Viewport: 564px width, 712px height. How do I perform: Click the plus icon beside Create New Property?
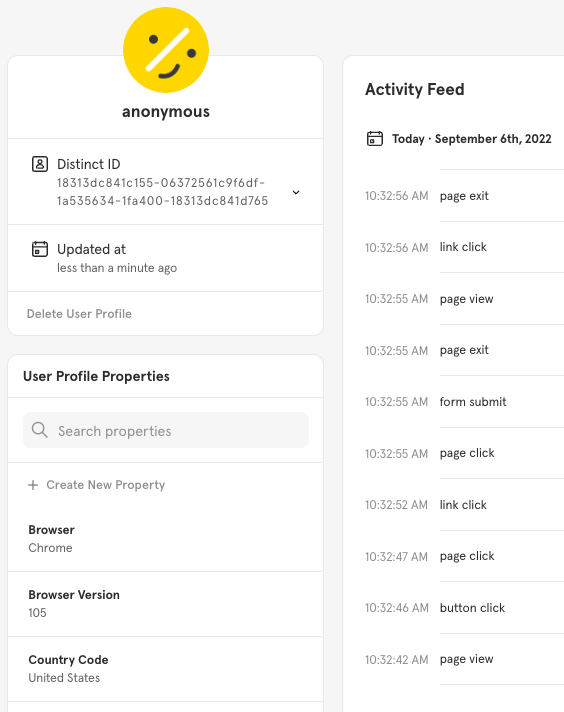point(33,485)
